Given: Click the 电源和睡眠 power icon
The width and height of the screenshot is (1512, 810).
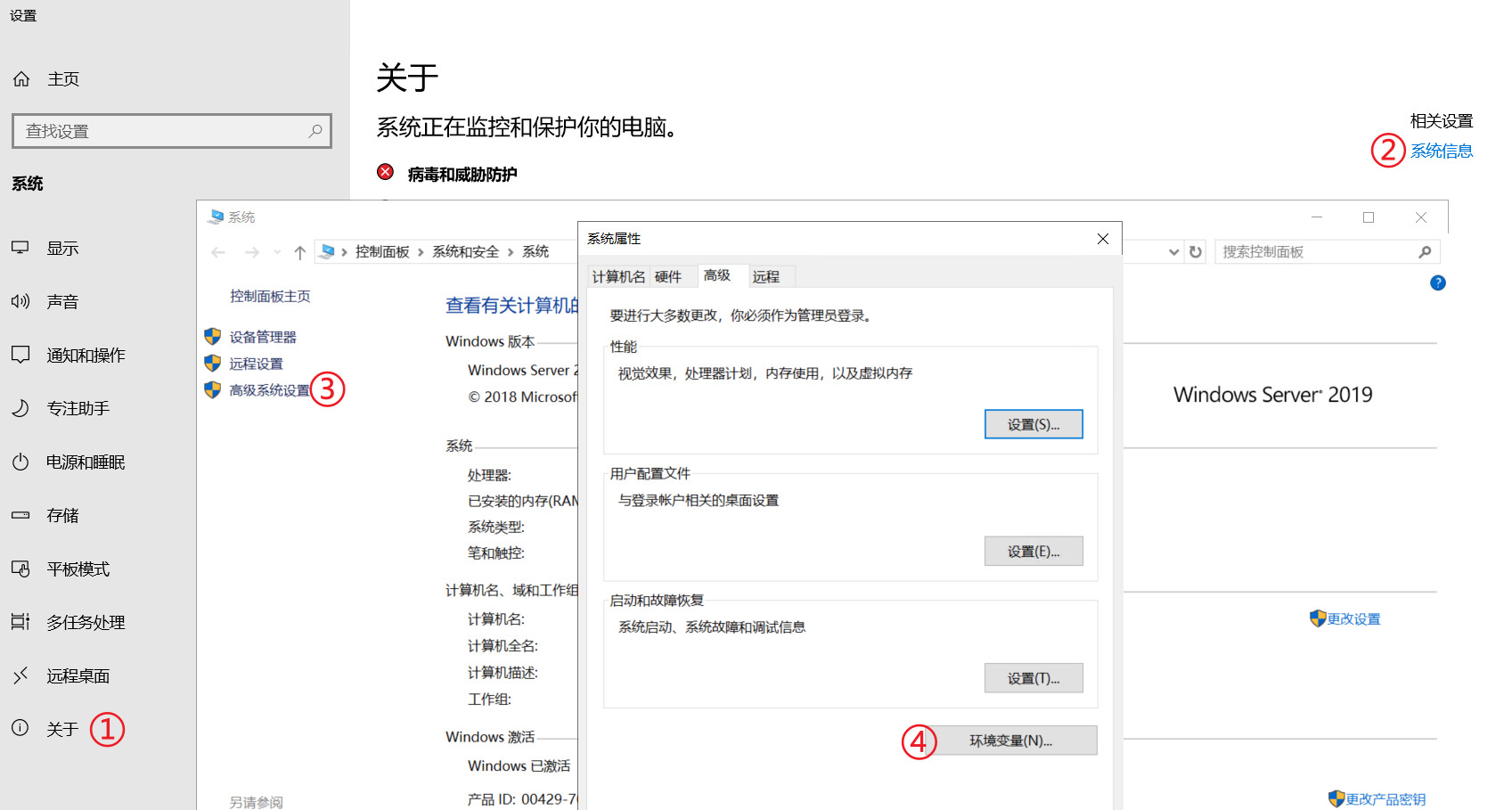Looking at the screenshot, I should (x=20, y=462).
